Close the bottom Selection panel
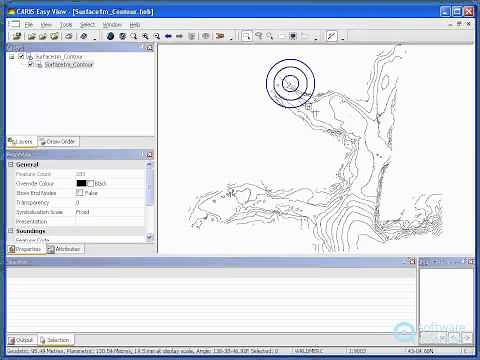 (412, 262)
